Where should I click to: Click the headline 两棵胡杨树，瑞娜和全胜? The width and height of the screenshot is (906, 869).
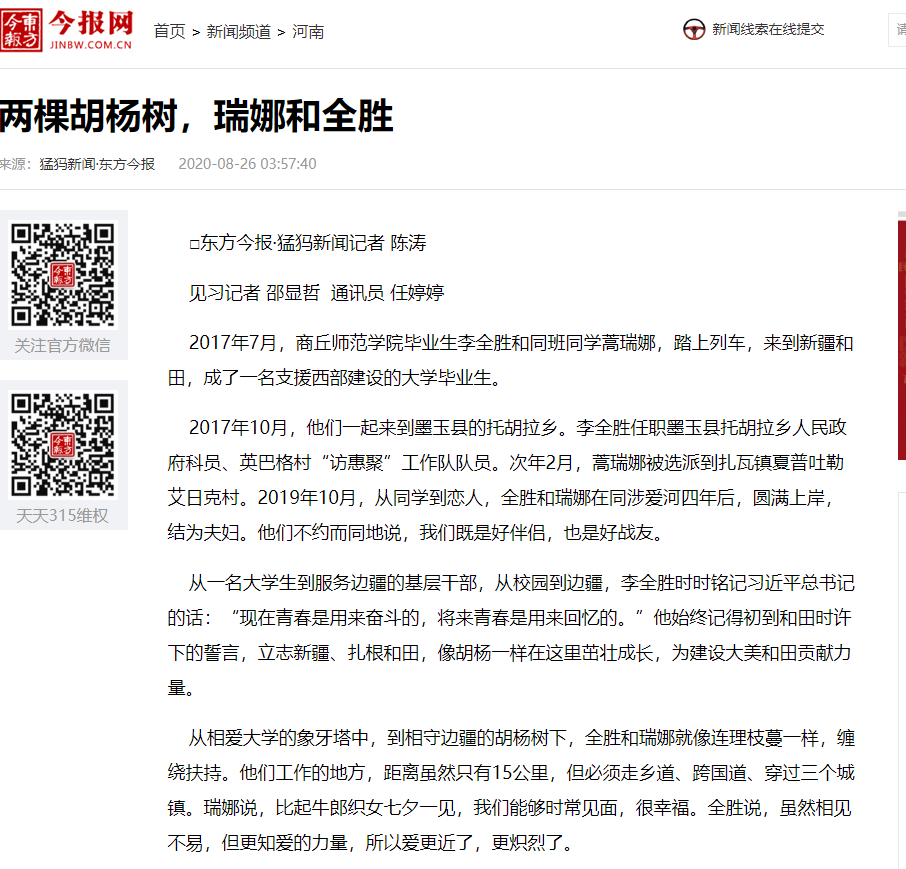[x=196, y=117]
